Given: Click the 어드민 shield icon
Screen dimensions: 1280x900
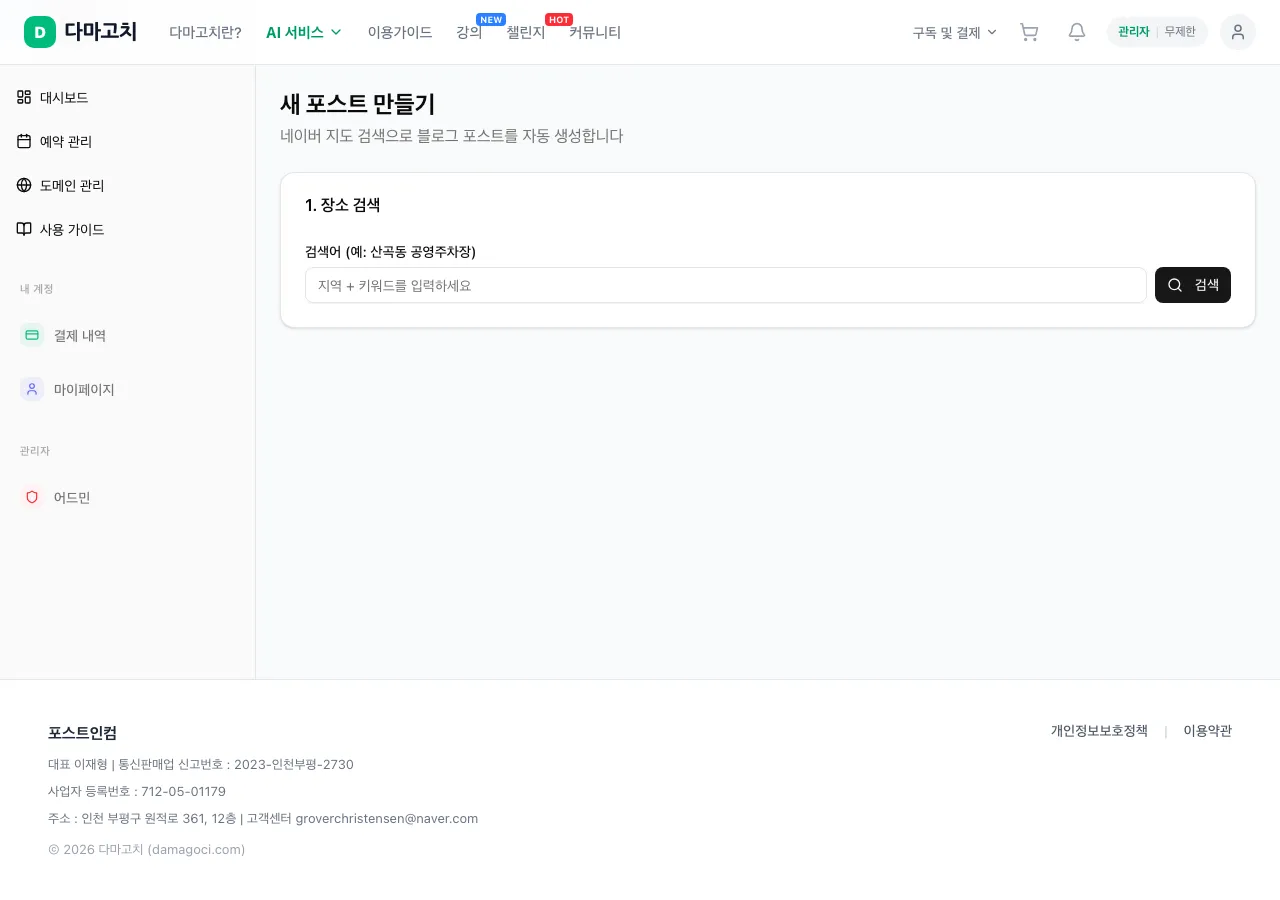Looking at the screenshot, I should pos(32,497).
